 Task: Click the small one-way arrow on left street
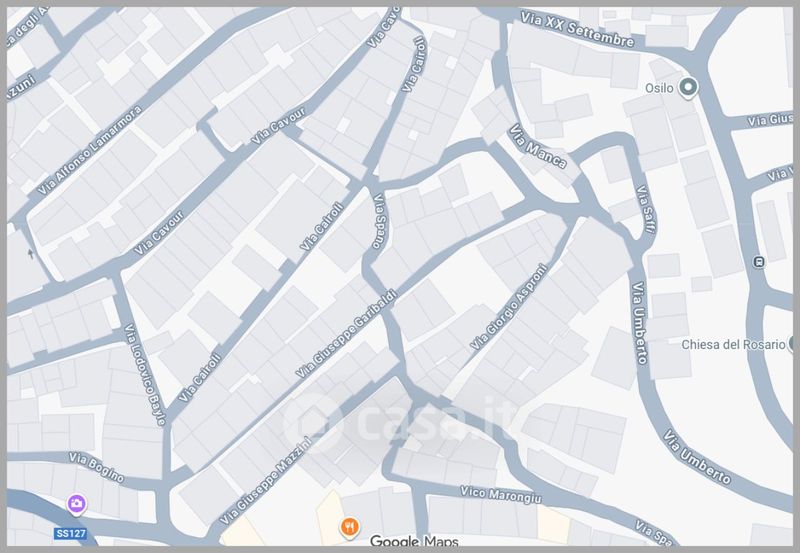31,253
